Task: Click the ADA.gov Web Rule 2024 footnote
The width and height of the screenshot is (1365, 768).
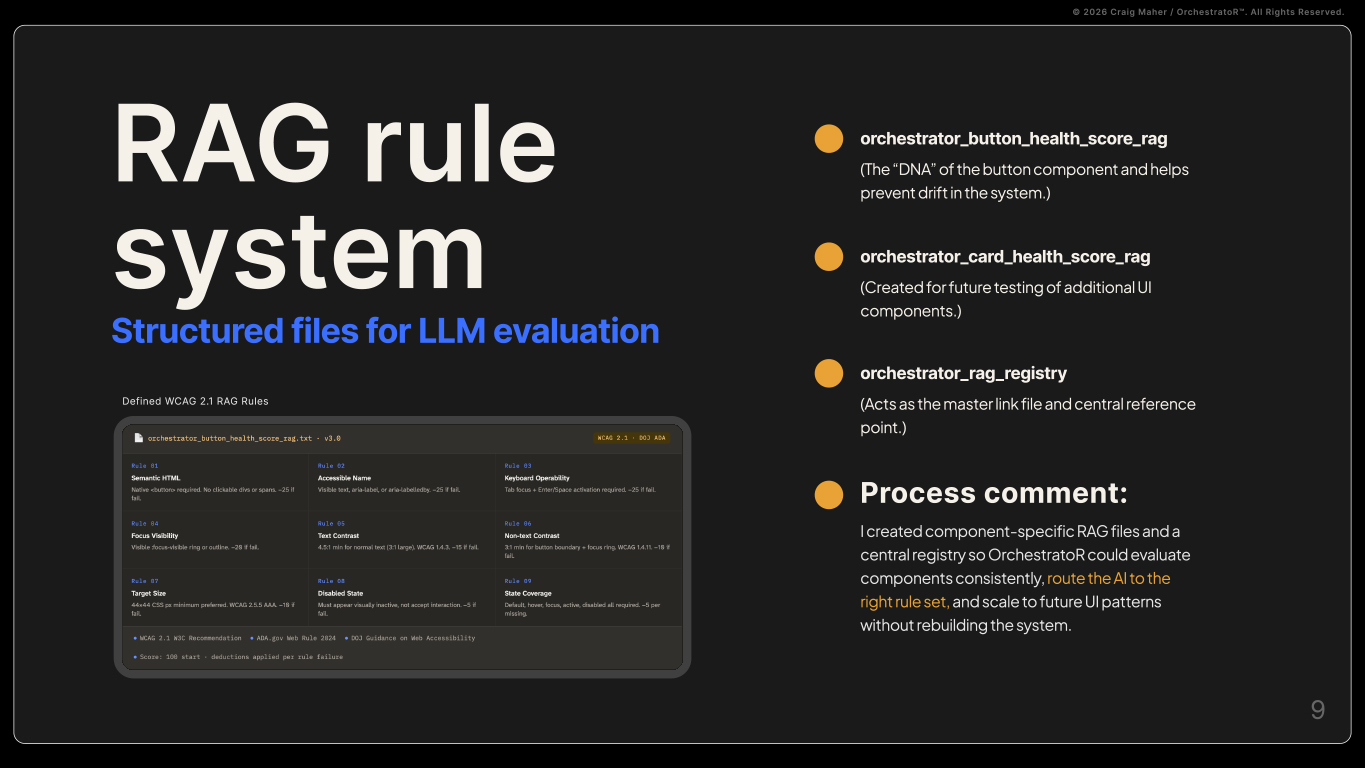Action: (293, 638)
